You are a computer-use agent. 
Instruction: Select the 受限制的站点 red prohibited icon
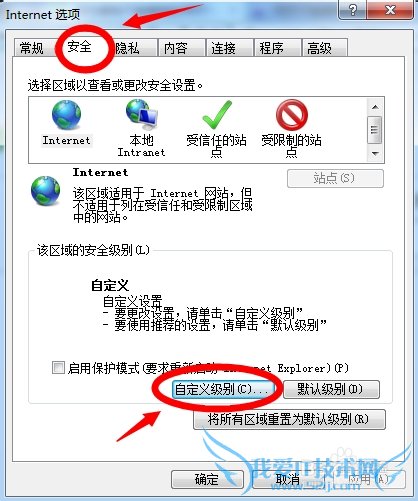tap(292, 115)
